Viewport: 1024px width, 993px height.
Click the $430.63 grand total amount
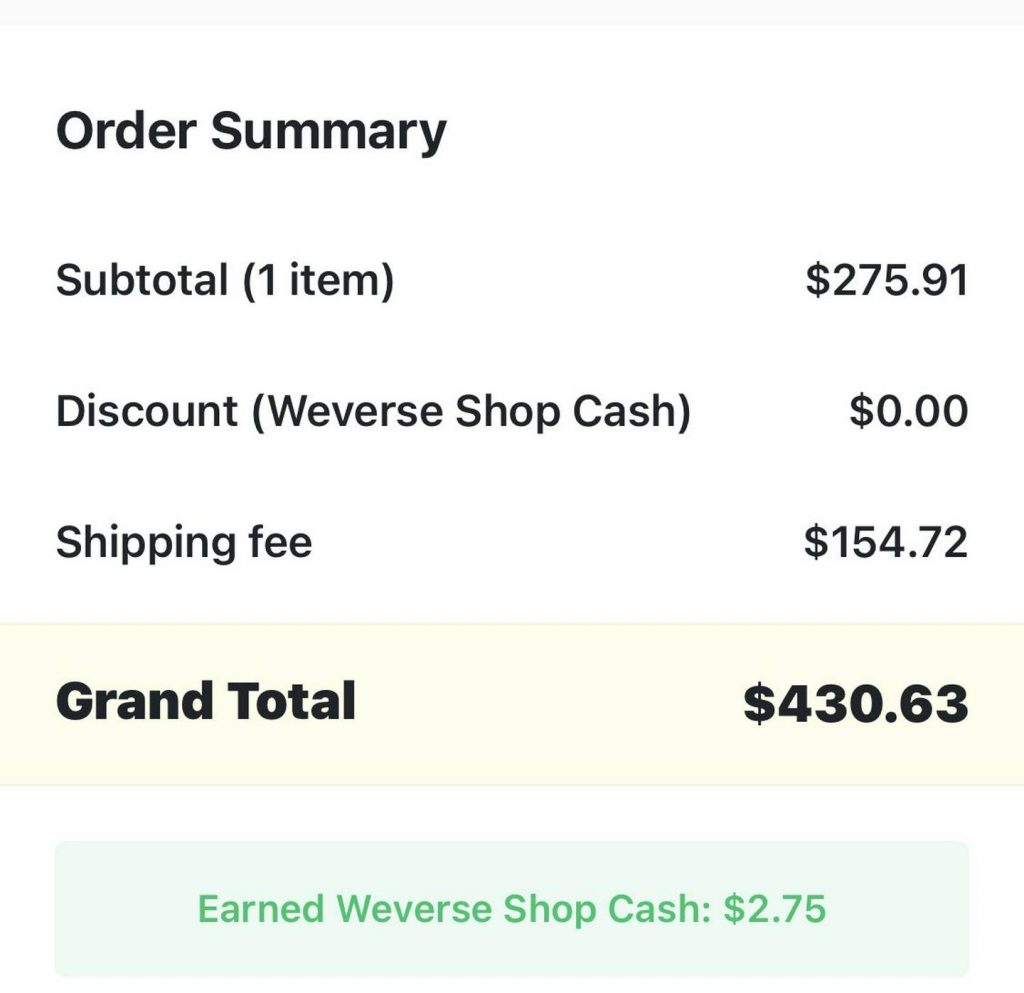(x=856, y=704)
